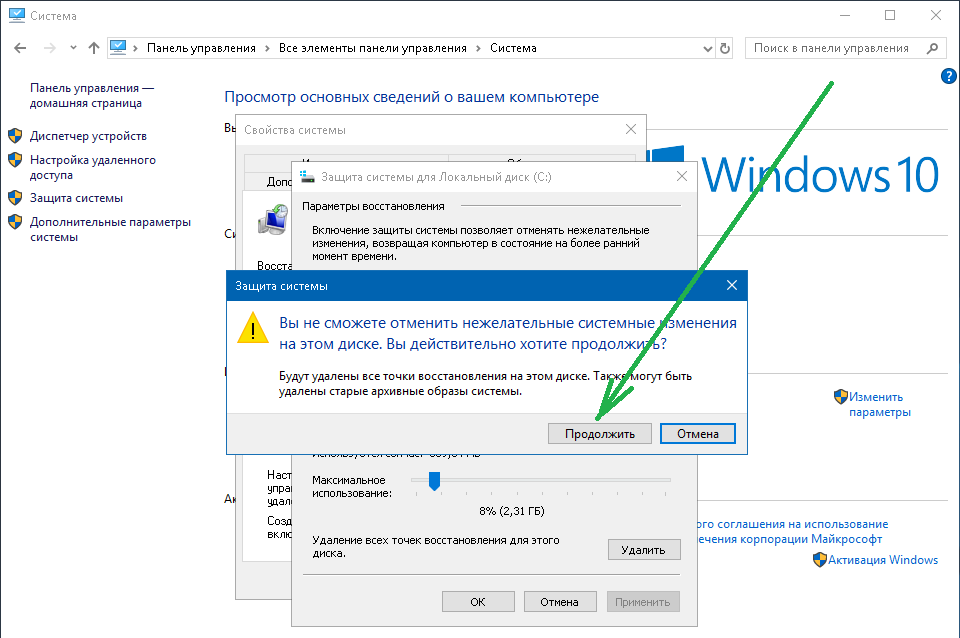The width and height of the screenshot is (960, 638).
Task: Click the back navigation arrow
Action: [x=20, y=48]
